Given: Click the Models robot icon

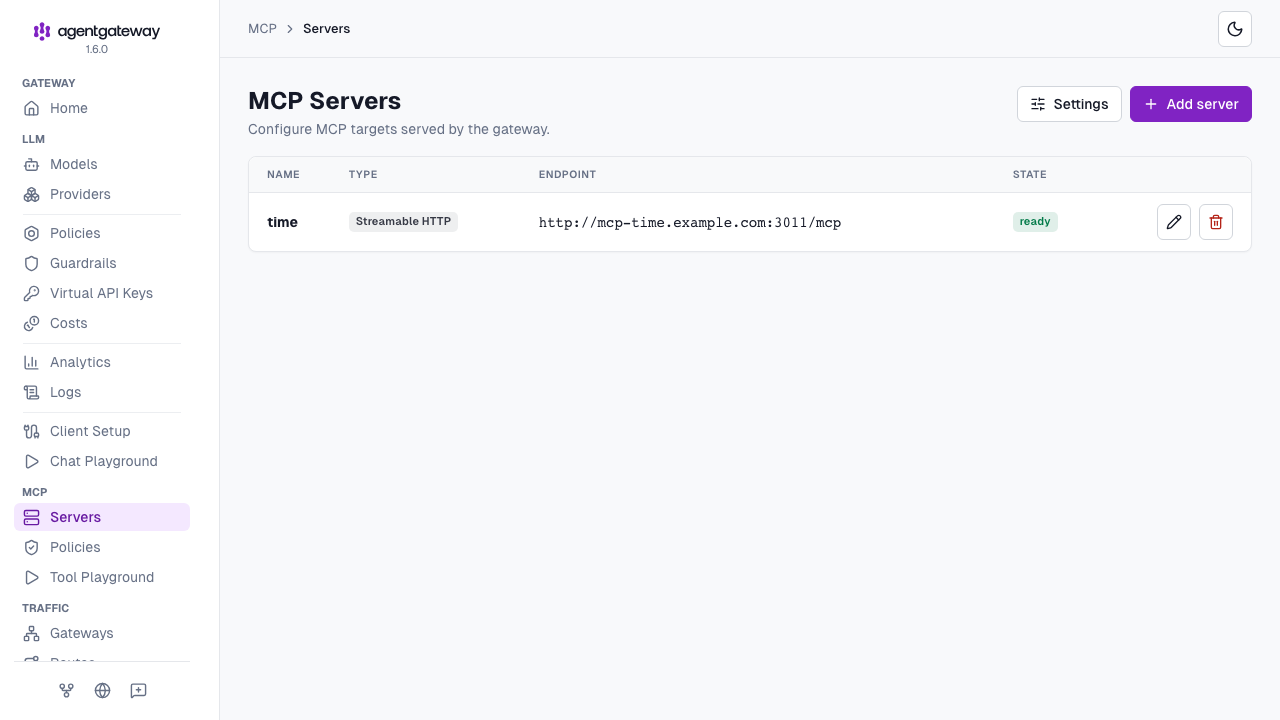Looking at the screenshot, I should [x=32, y=164].
